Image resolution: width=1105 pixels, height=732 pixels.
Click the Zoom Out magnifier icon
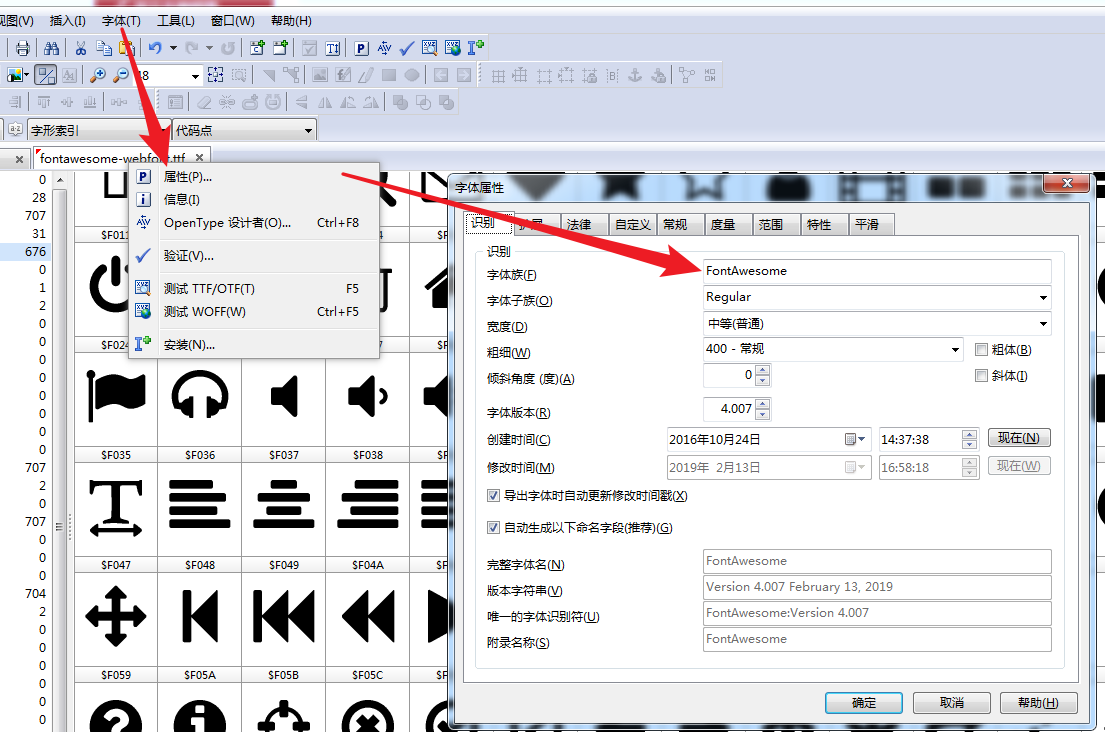(122, 75)
